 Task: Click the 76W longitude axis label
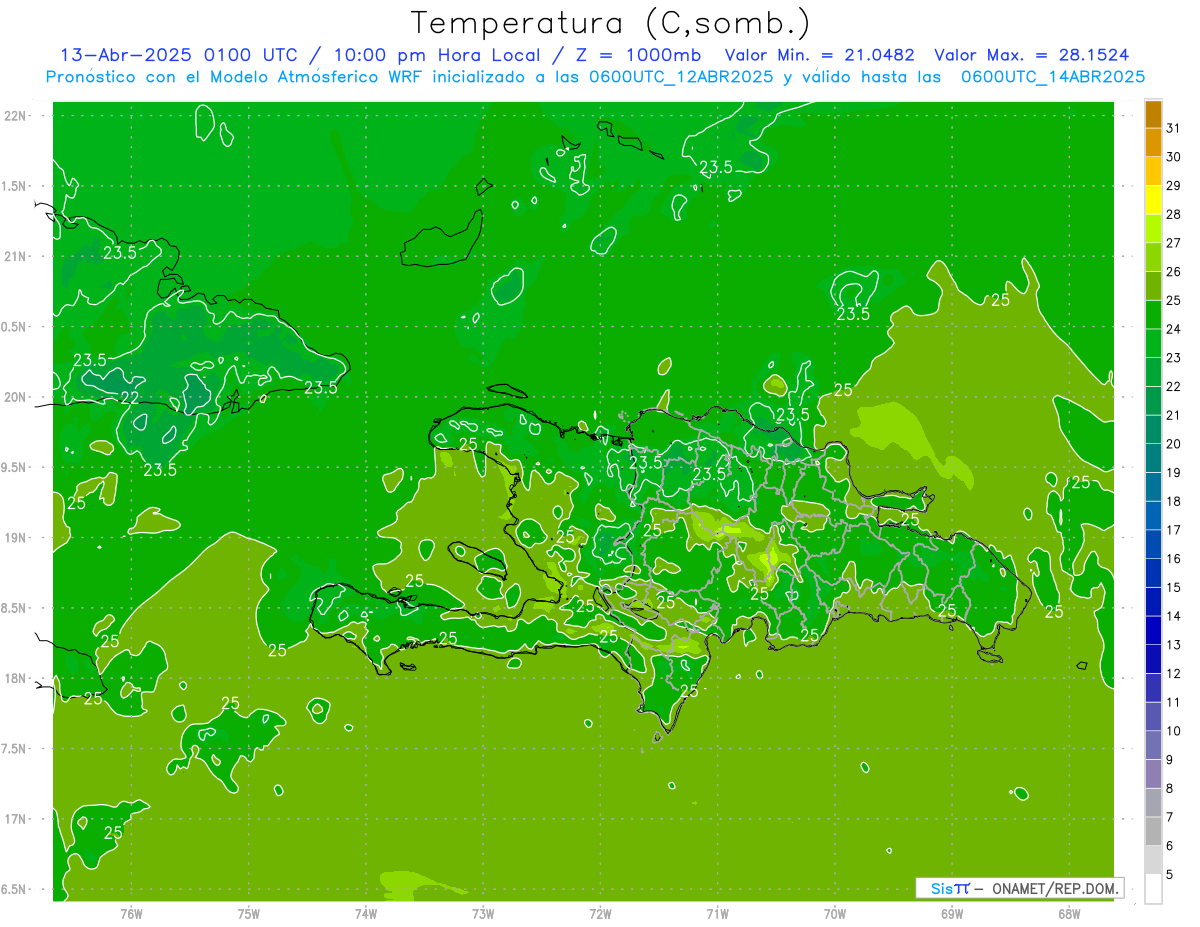click(x=131, y=913)
